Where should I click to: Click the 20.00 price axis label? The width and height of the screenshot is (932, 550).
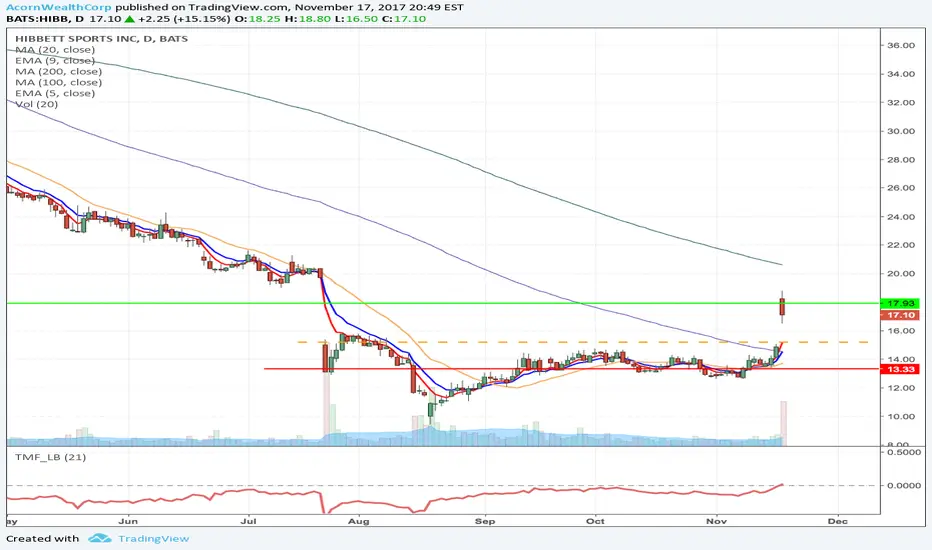point(900,274)
